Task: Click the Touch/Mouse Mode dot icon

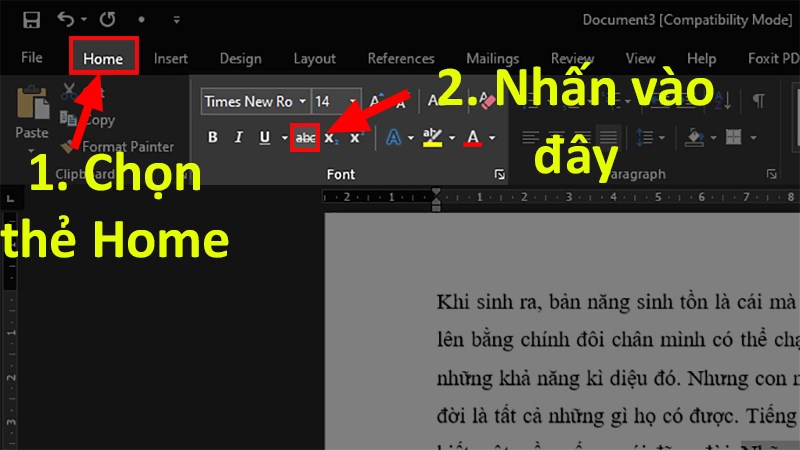Action: (141, 19)
